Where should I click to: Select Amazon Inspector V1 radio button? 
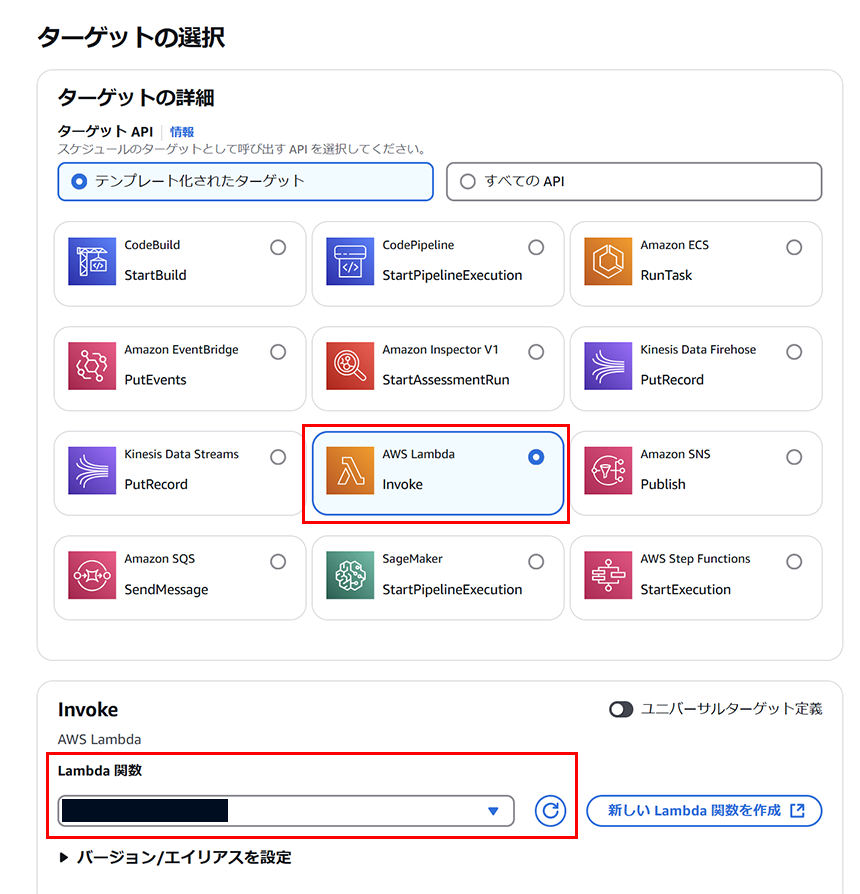[536, 352]
